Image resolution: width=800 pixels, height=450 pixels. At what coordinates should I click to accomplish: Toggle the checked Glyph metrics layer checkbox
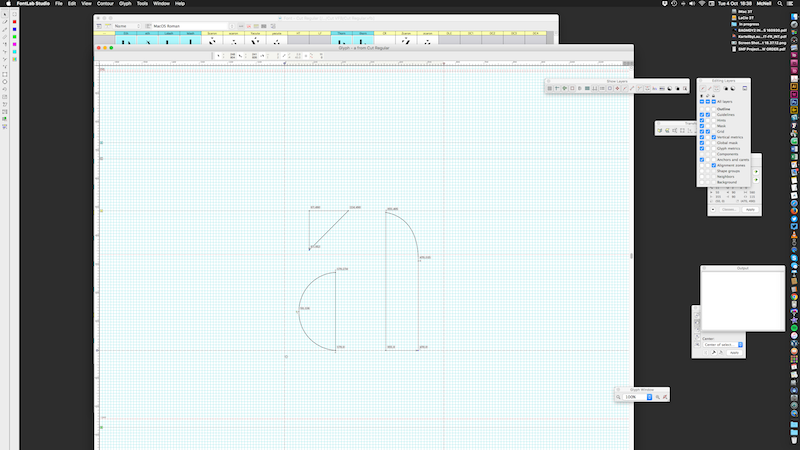coord(702,148)
